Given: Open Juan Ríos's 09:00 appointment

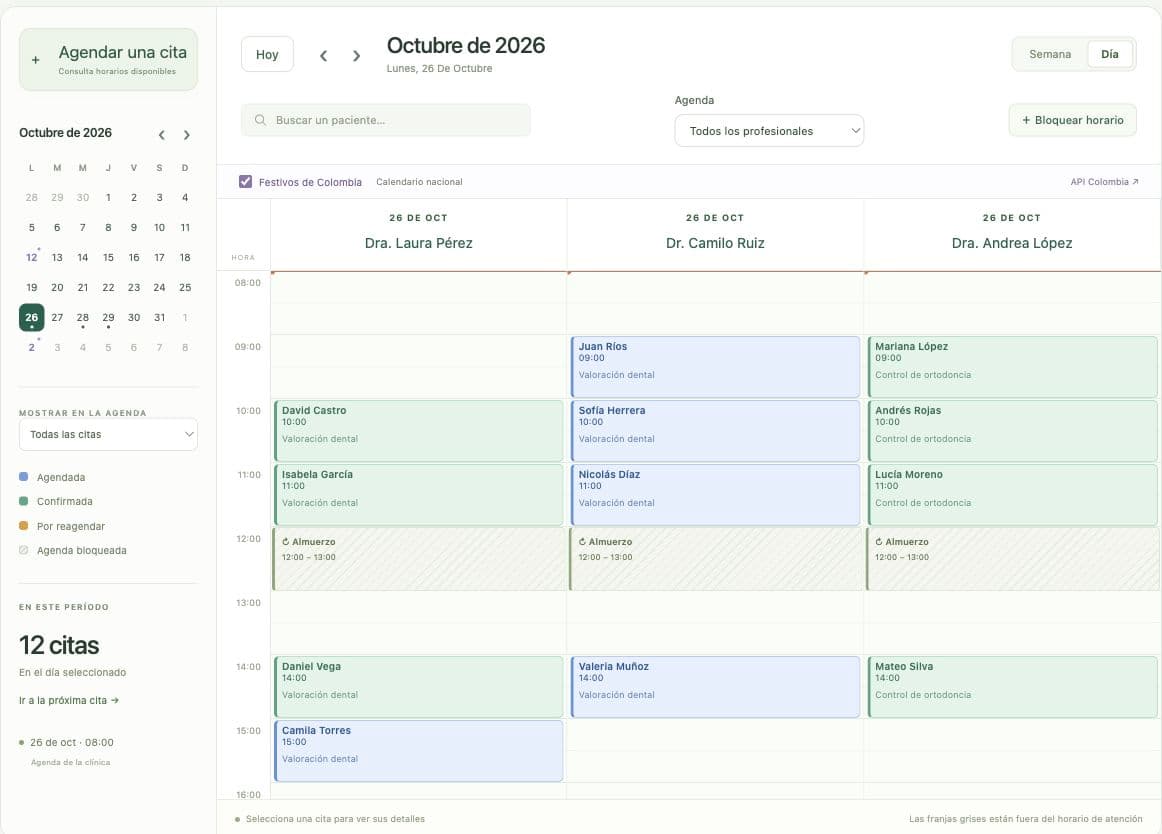Looking at the screenshot, I should pos(715,367).
